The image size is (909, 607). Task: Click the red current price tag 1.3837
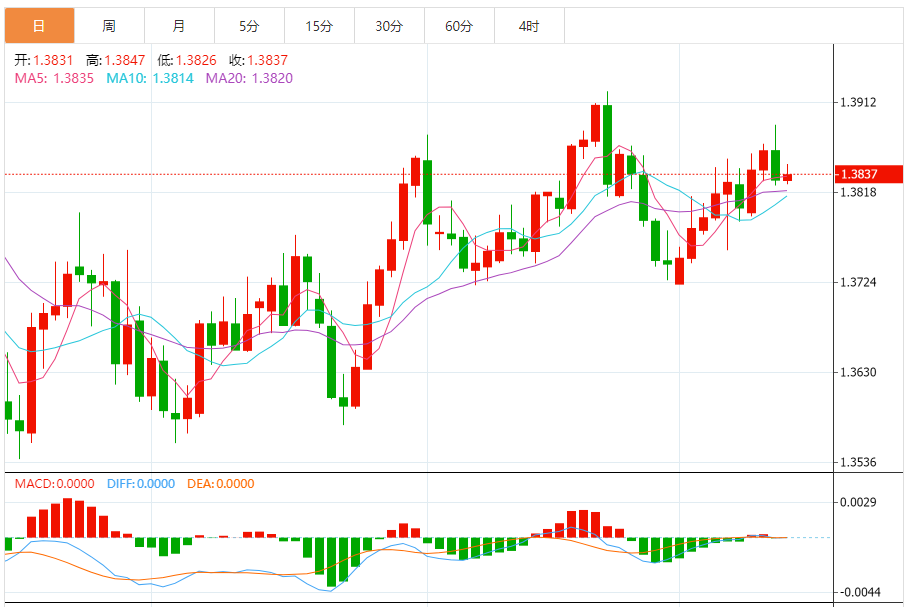pyautogui.click(x=869, y=174)
